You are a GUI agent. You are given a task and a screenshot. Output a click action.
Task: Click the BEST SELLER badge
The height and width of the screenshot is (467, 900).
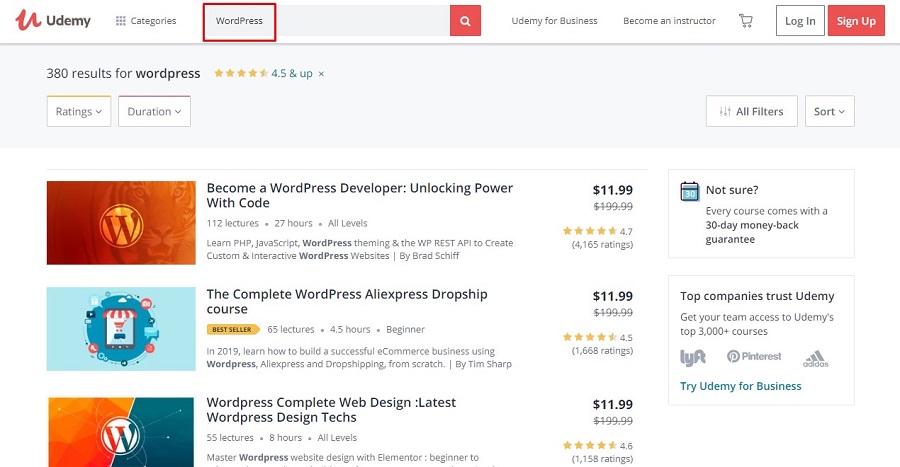[x=232, y=329]
